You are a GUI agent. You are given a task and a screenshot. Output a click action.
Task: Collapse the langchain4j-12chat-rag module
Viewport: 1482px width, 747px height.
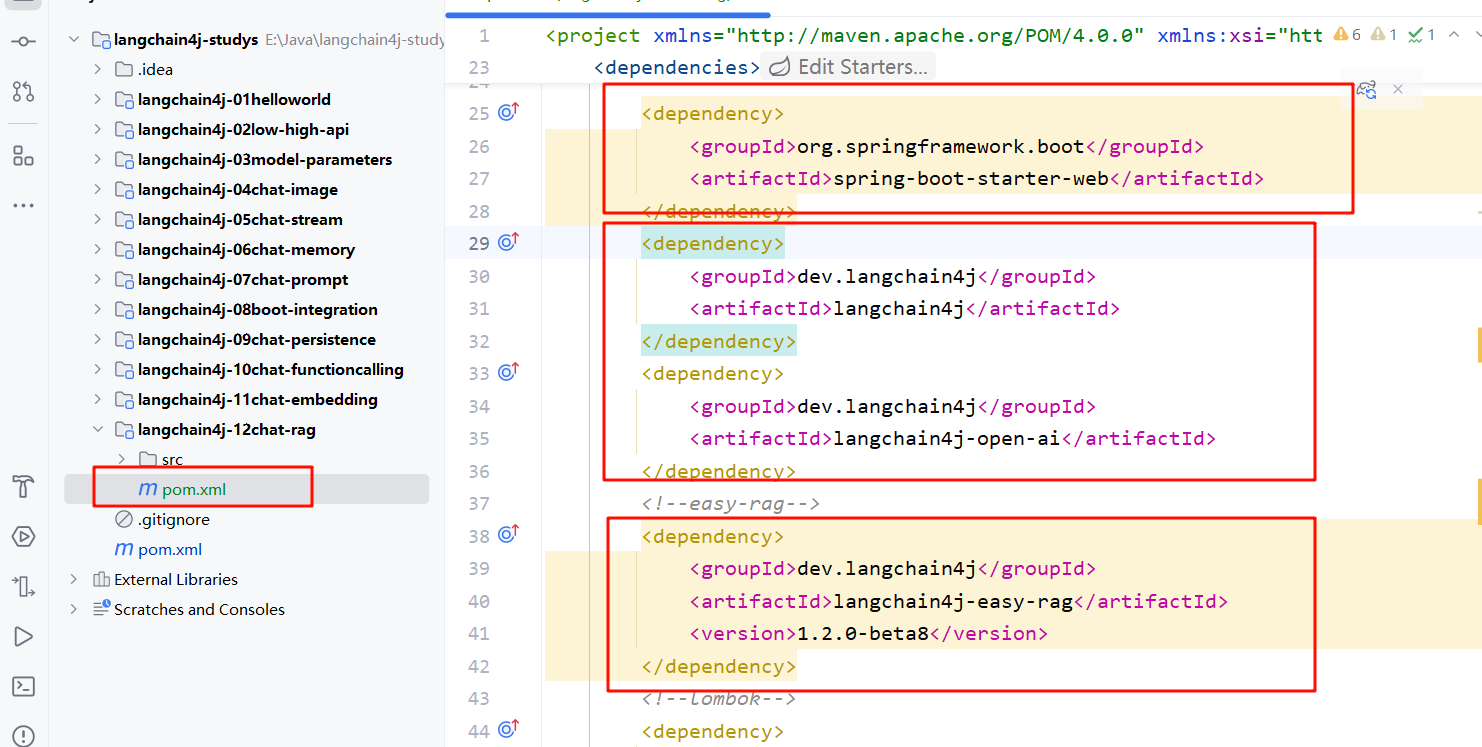tap(97, 429)
